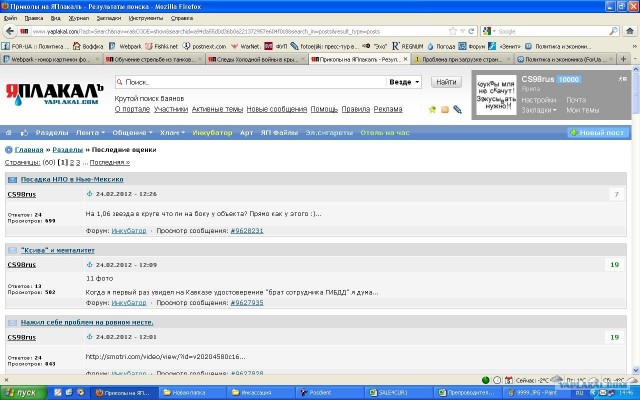Open the Posdient taskbar window
Viewport: 640px width, 400px height.
point(328,393)
